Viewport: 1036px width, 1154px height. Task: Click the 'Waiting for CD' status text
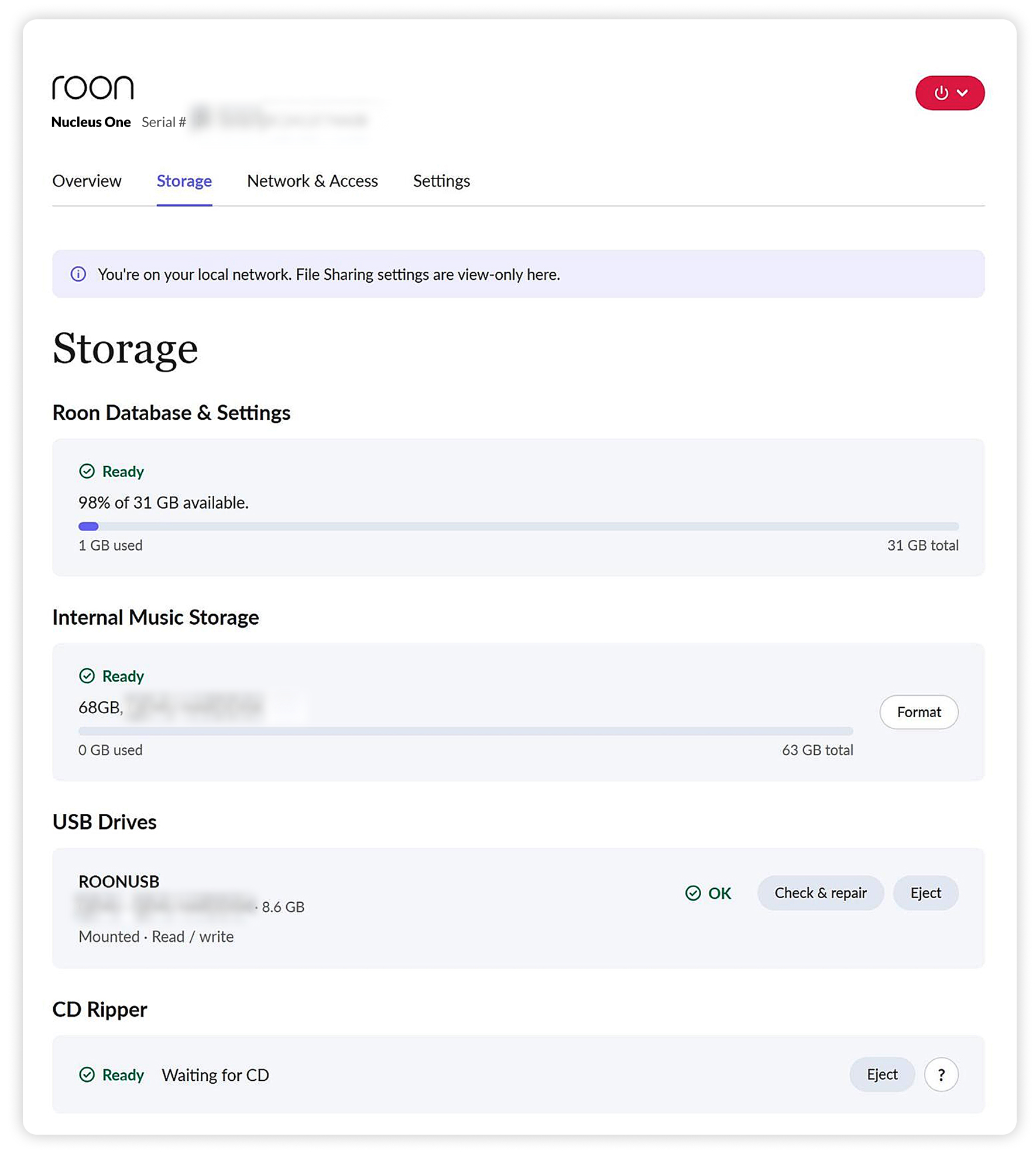(215, 1074)
